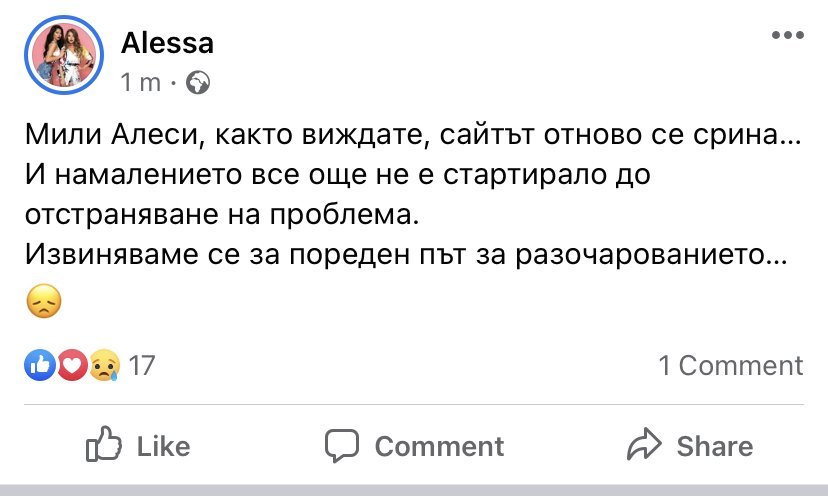Image resolution: width=828 pixels, height=496 pixels.
Task: Open the three-dot post options menu
Action: click(x=787, y=36)
